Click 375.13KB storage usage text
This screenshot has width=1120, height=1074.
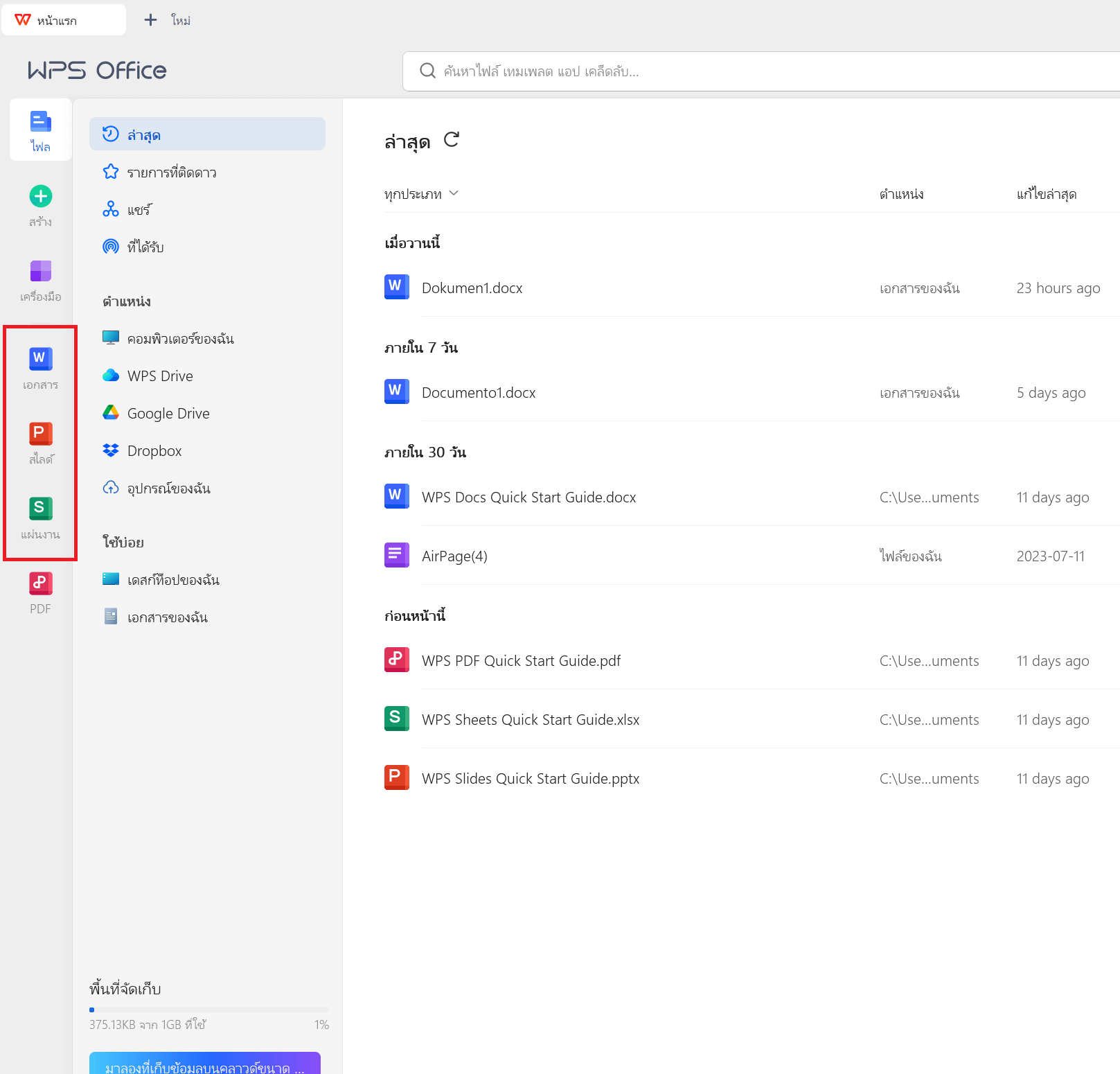pos(148,1024)
